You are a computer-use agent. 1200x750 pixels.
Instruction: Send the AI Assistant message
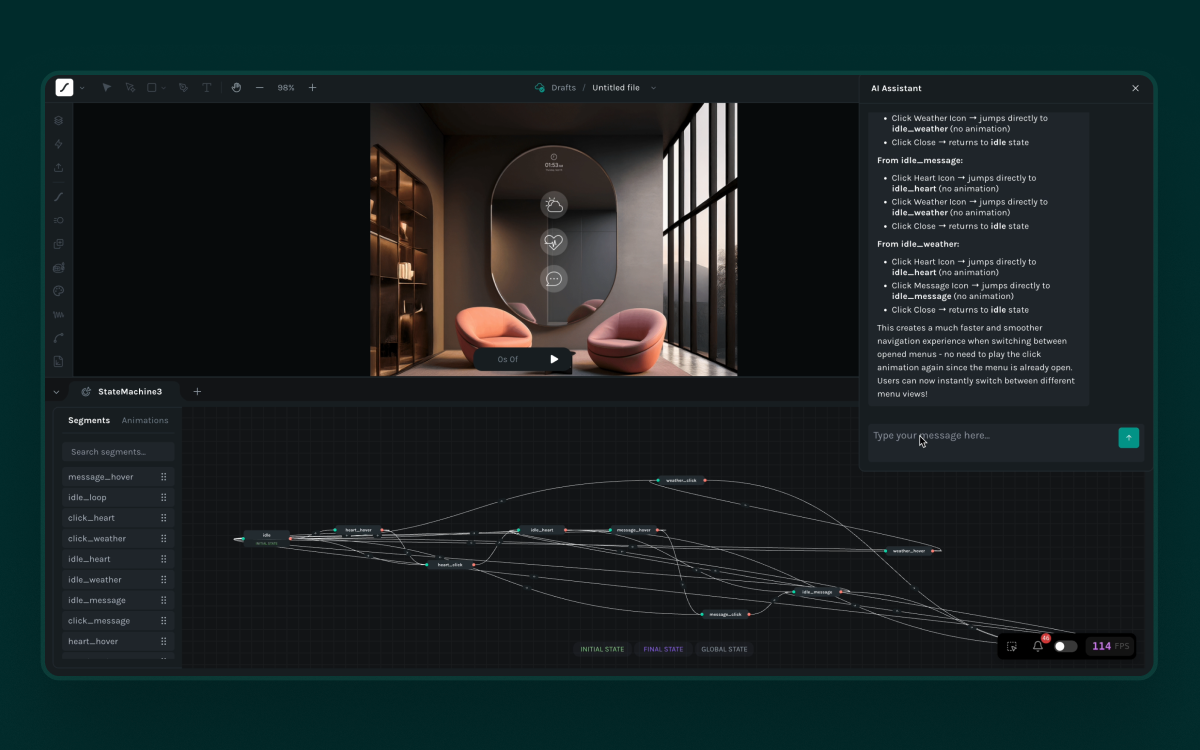pyautogui.click(x=1128, y=437)
